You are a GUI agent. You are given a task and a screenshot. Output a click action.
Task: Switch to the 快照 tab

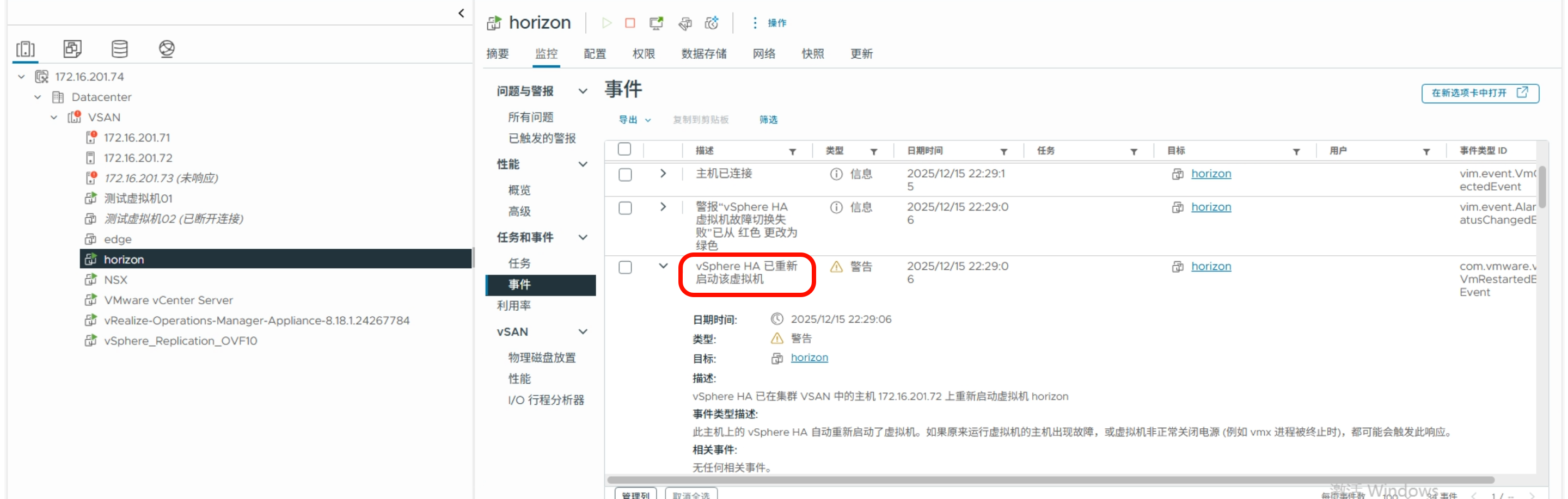pyautogui.click(x=813, y=53)
